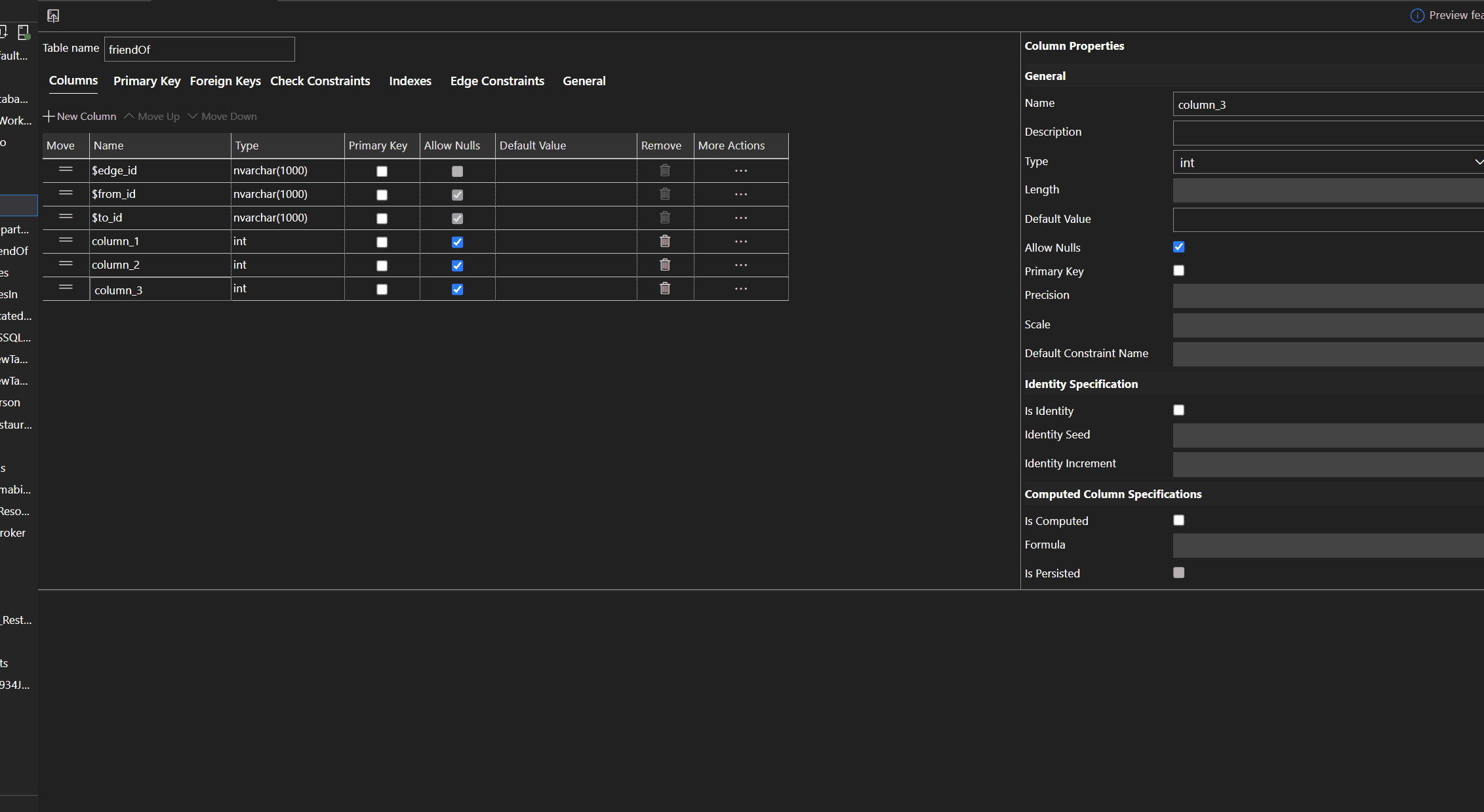This screenshot has width=1484, height=812.
Task: Click the Default Value field in Column Properties
Action: pyautogui.click(x=1328, y=220)
